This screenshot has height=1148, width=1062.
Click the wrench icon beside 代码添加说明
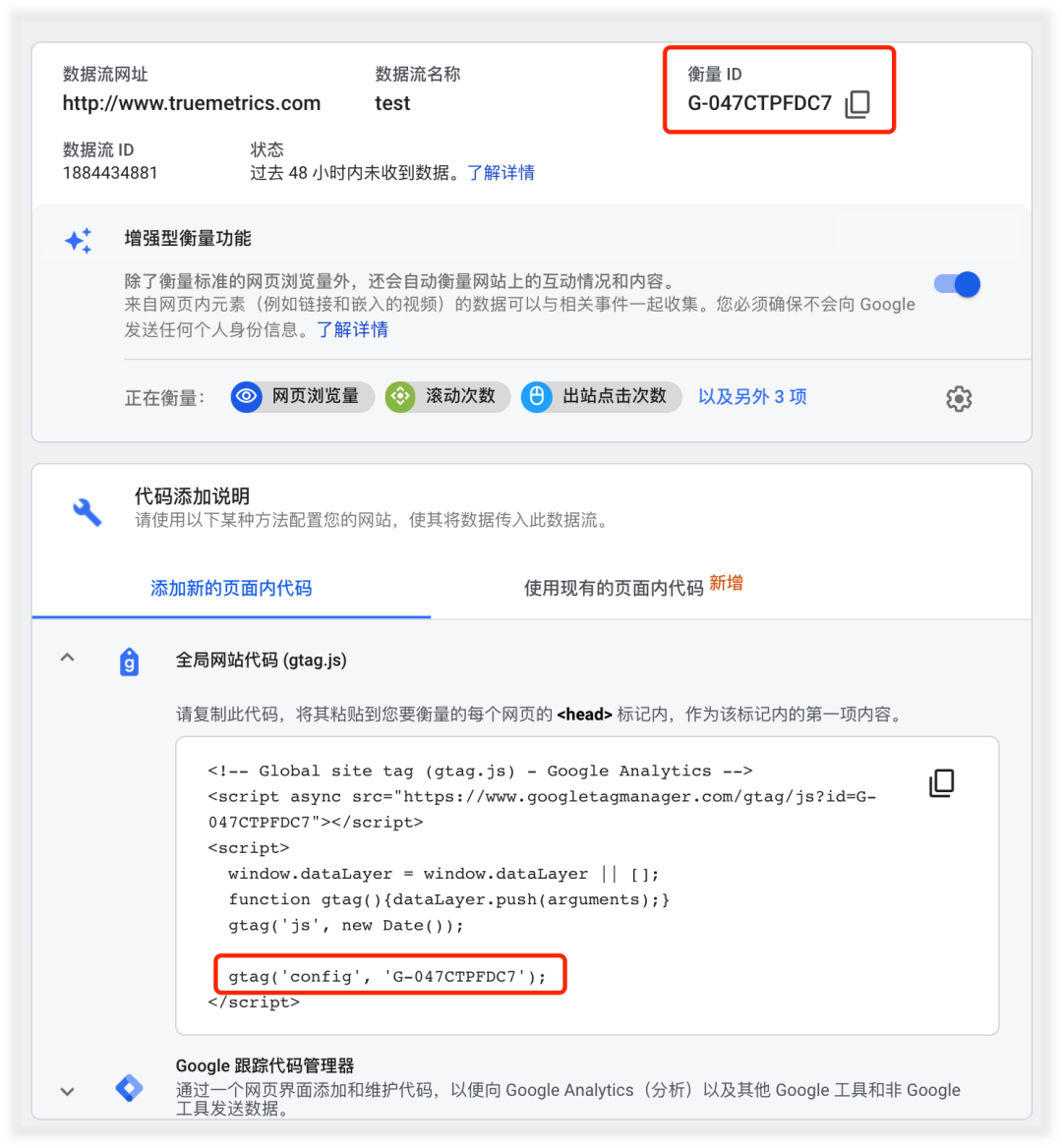(88, 512)
